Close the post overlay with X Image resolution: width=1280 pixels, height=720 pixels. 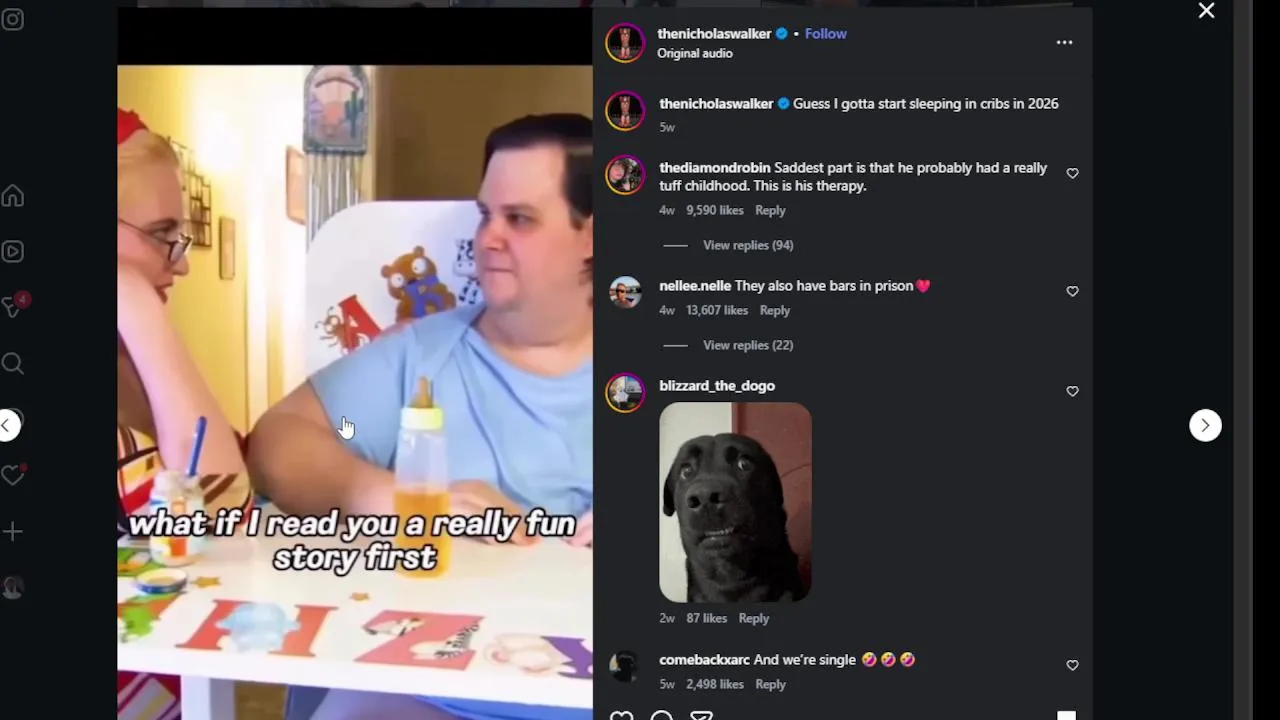pyautogui.click(x=1206, y=11)
